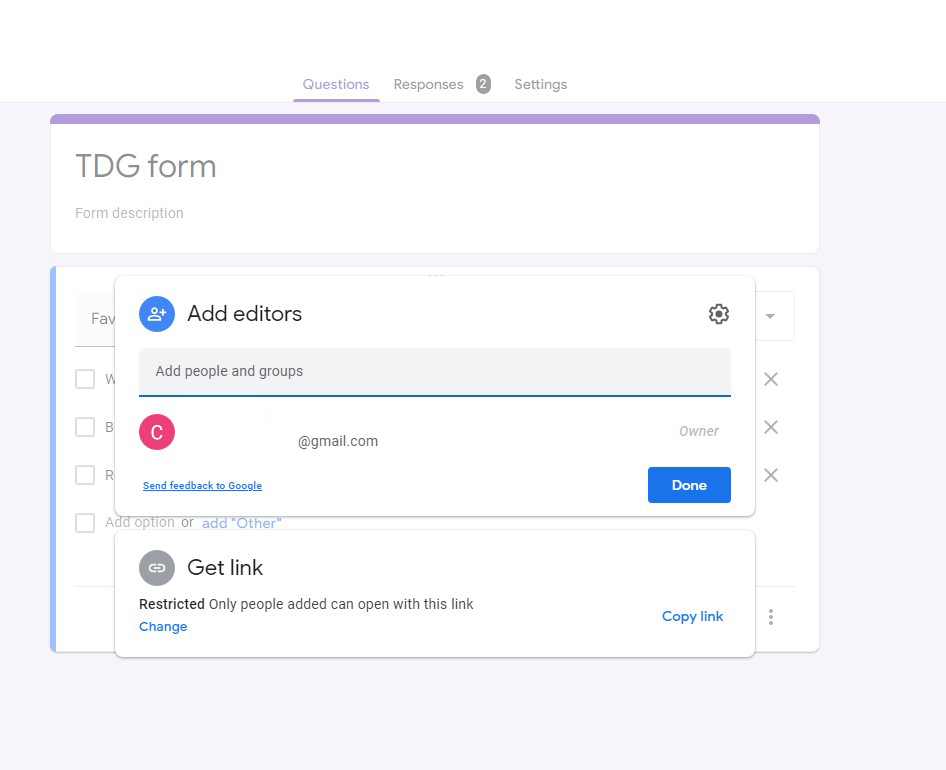Viewport: 946px width, 770px height.
Task: Click Change under Restricted link
Action: (x=163, y=626)
